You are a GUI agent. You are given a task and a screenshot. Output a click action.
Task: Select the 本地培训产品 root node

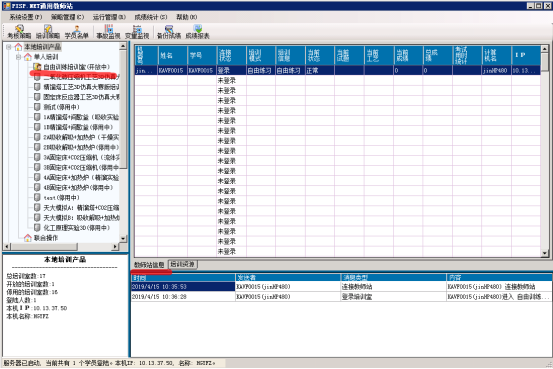point(42,47)
